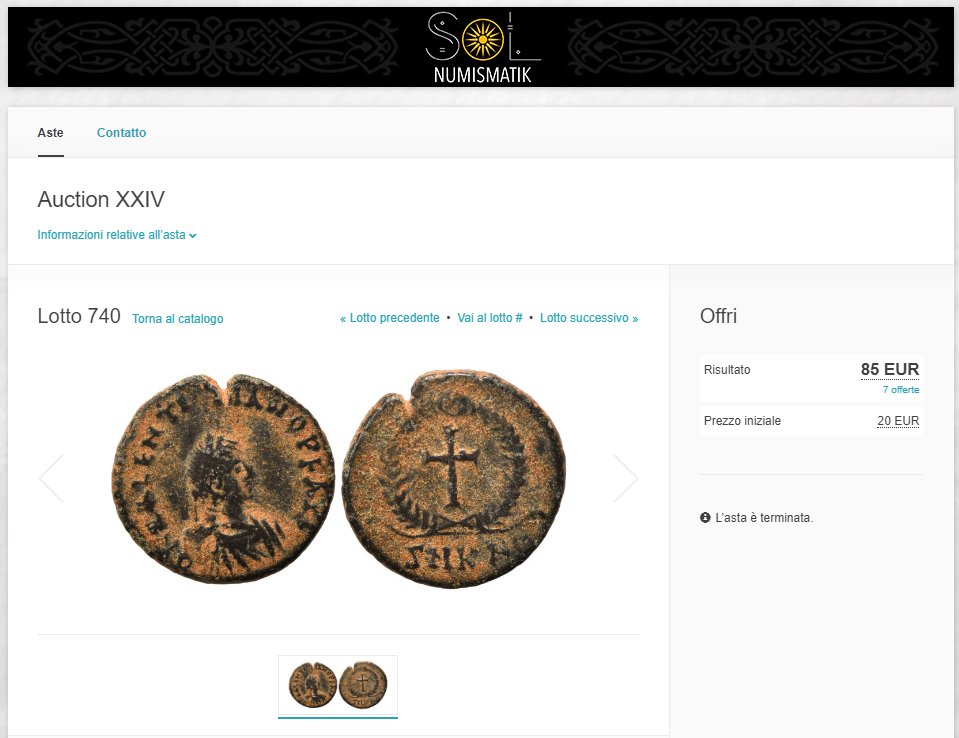Viewport: 959px width, 738px height.
Task: Go to Lotto successivo
Action: point(589,318)
